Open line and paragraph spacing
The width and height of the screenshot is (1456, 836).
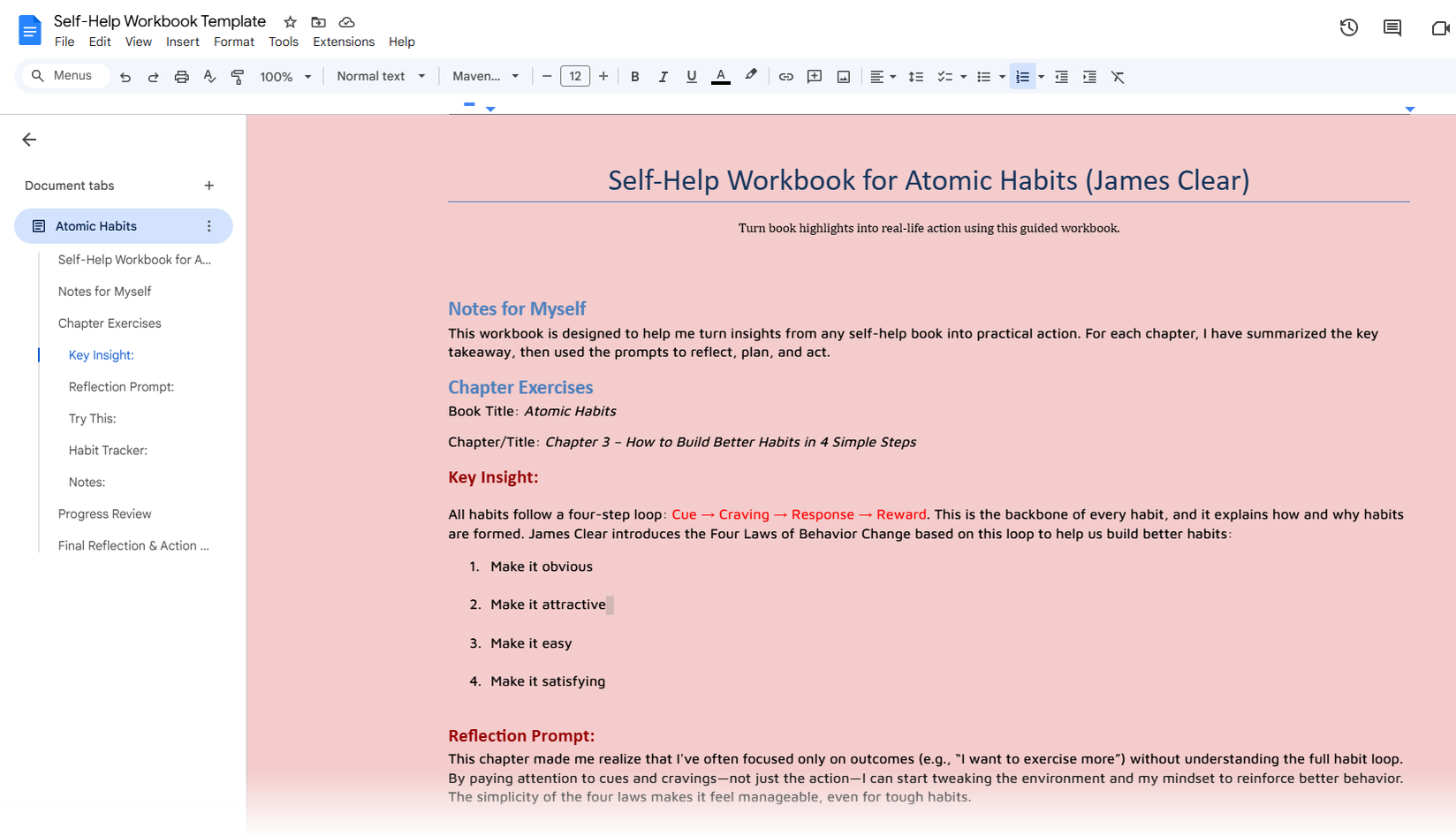916,77
